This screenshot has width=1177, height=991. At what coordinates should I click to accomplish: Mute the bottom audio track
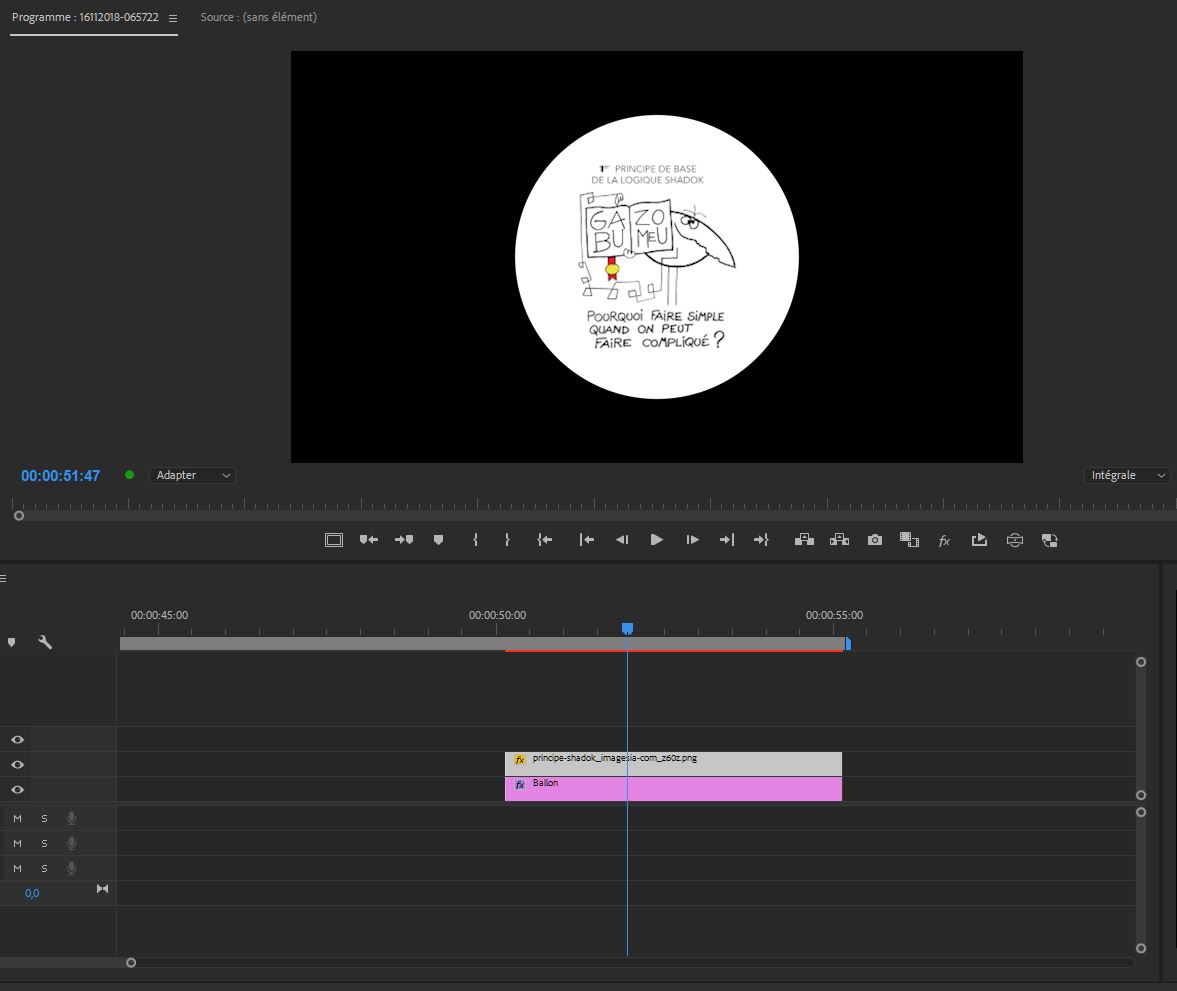coord(17,868)
